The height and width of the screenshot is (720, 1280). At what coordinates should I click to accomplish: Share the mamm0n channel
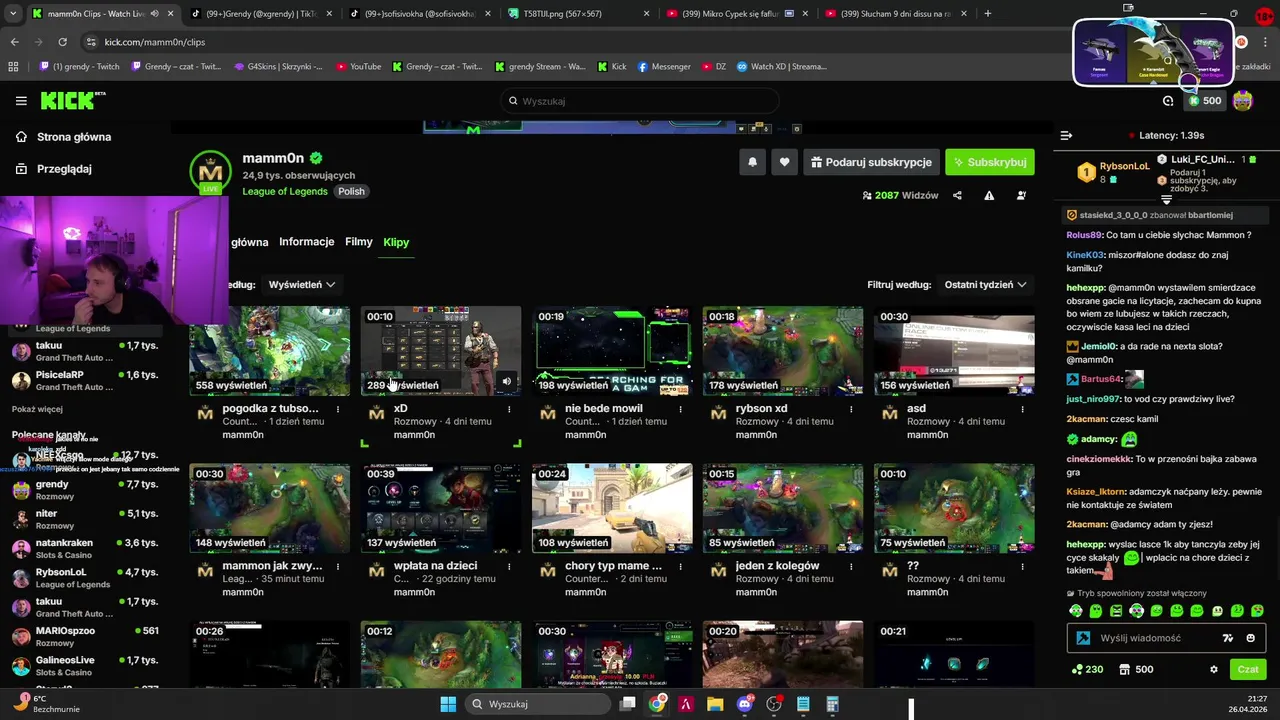(x=957, y=196)
